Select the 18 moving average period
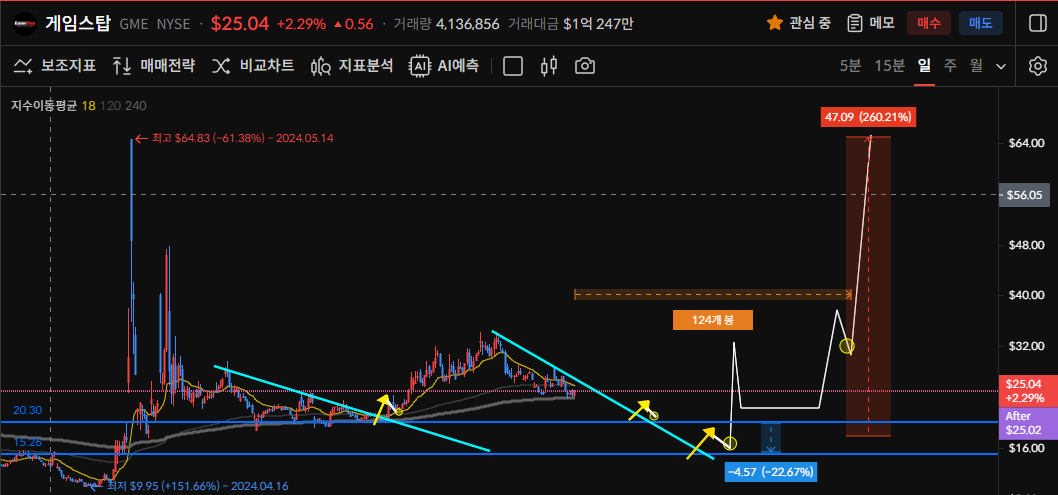This screenshot has height=495, width=1058. [x=88, y=105]
